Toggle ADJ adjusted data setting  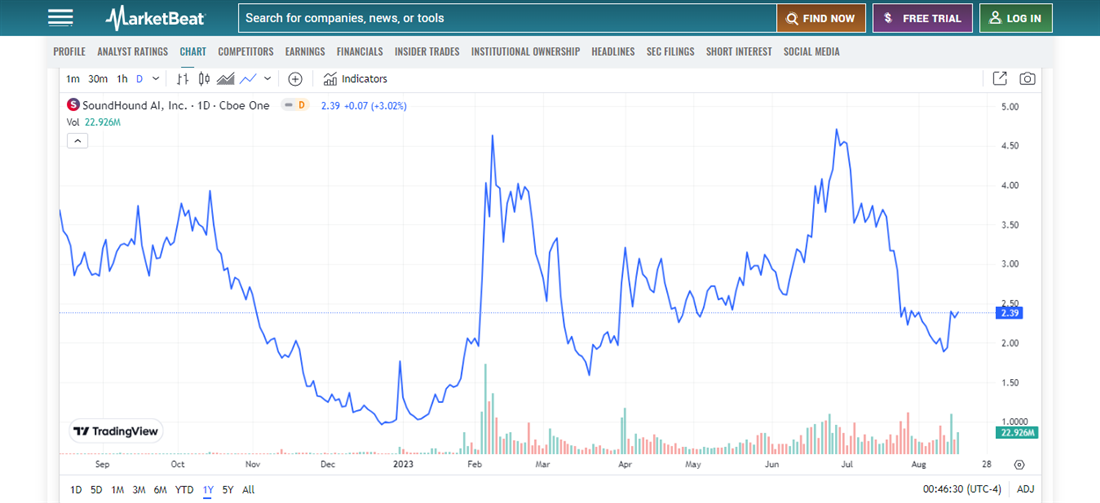[1025, 489]
